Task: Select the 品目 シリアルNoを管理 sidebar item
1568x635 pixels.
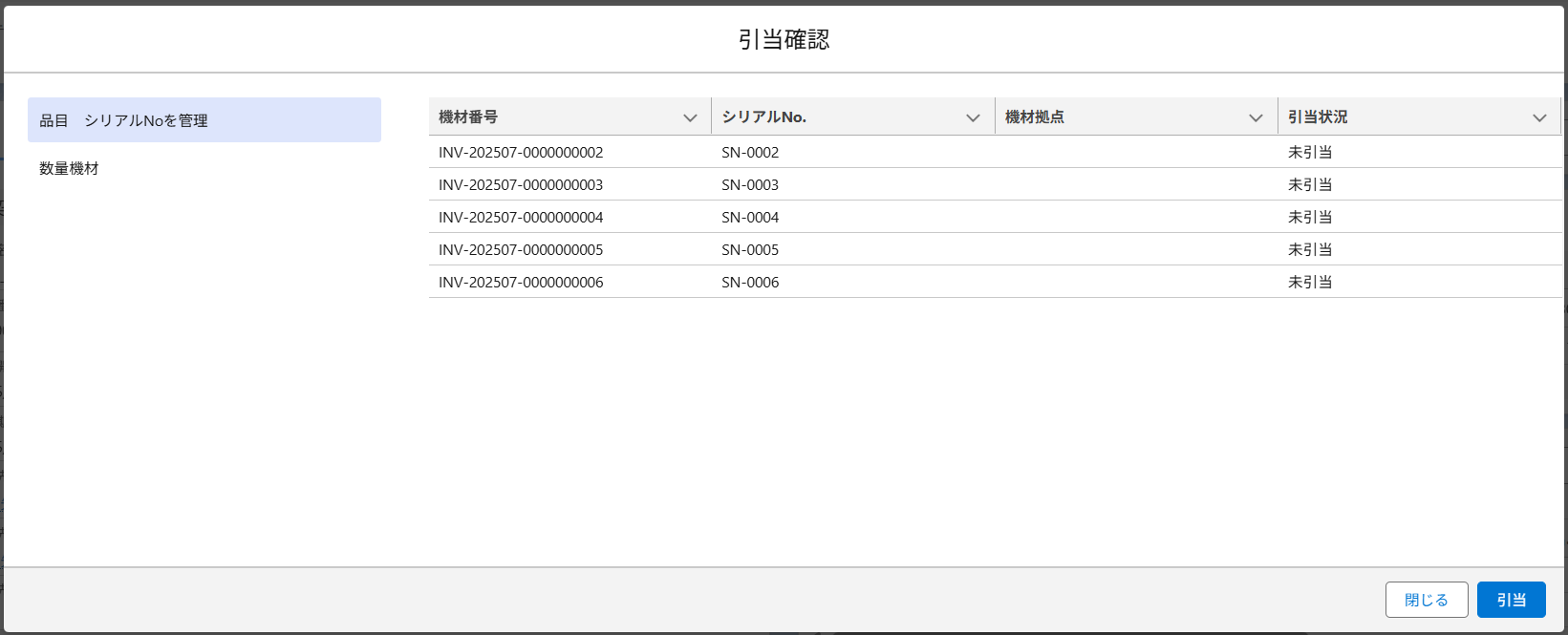Action: click(204, 120)
